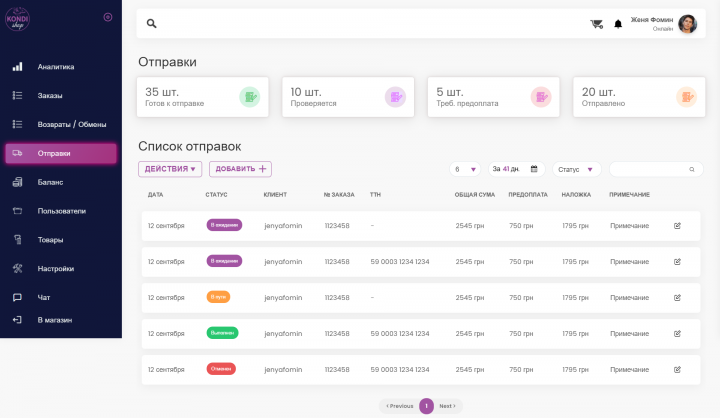Viewport: 720px width, 418px height.
Task: Edit the В пути shipment row
Action: point(677,298)
